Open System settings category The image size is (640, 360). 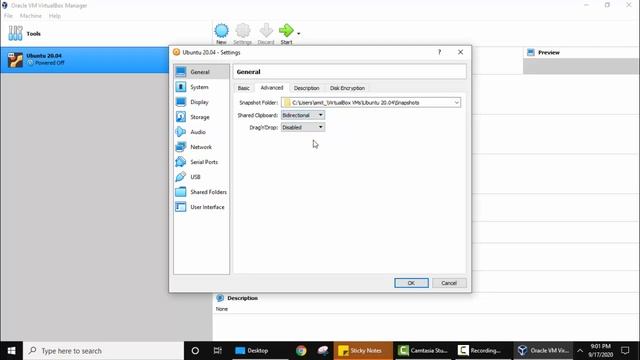pos(201,87)
